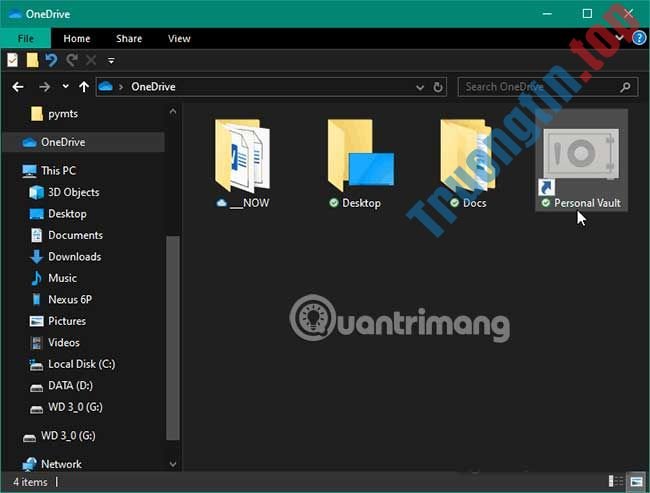Expand the ribbon with the chevron

pyautogui.click(x=619, y=38)
